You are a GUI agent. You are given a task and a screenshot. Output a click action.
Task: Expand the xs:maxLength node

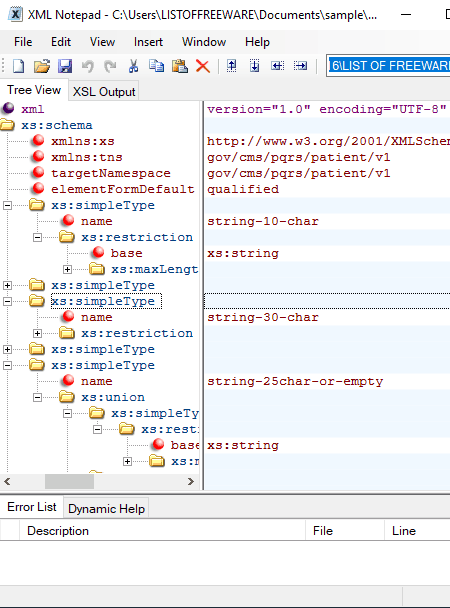pyautogui.click(x=67, y=269)
